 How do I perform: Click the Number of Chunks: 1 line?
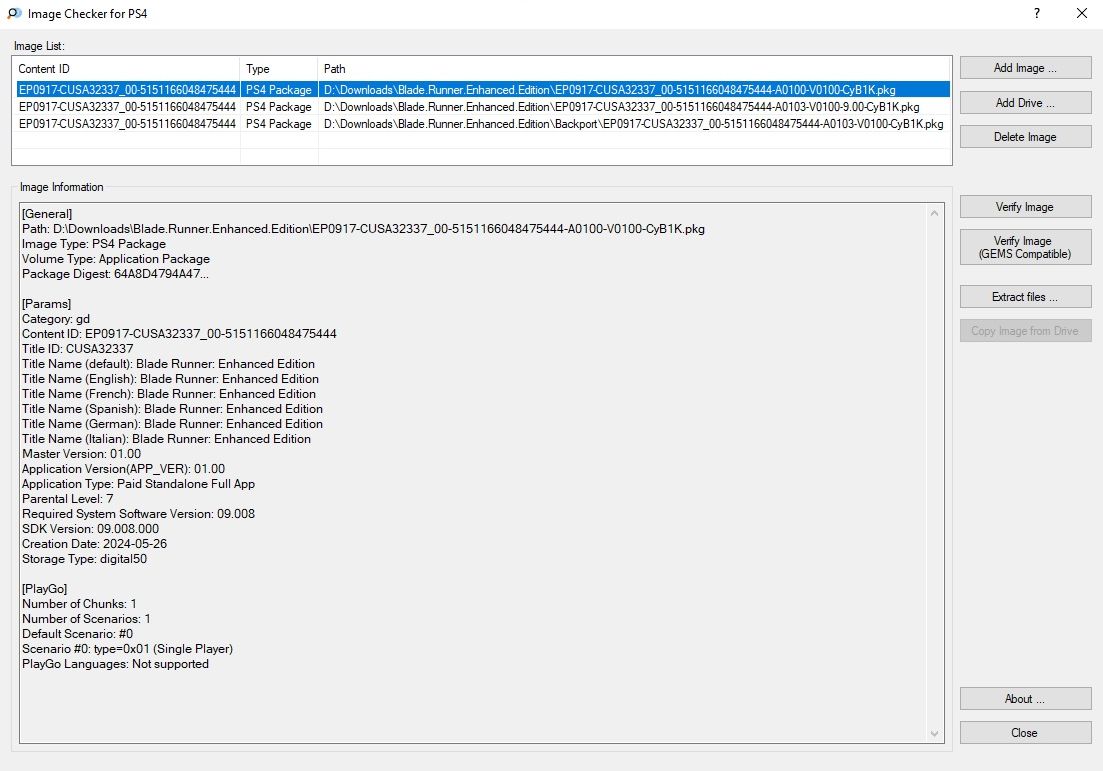pyautogui.click(x=79, y=604)
